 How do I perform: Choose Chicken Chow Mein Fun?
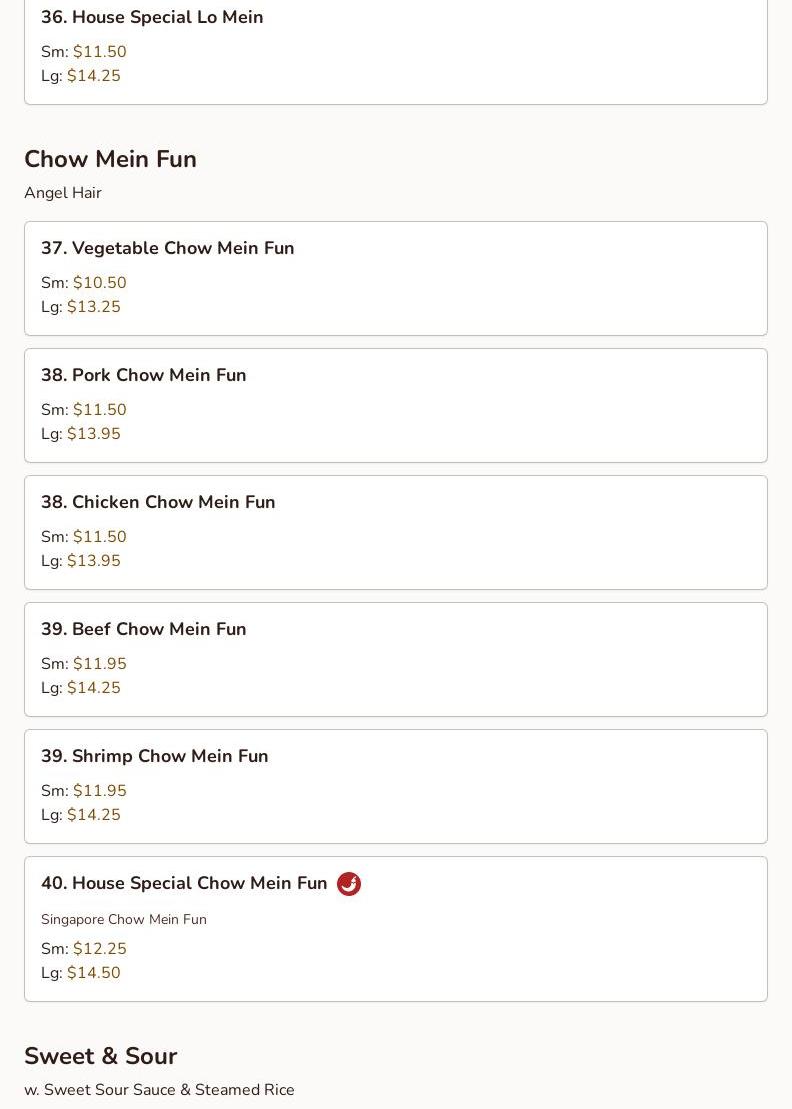[158, 502]
